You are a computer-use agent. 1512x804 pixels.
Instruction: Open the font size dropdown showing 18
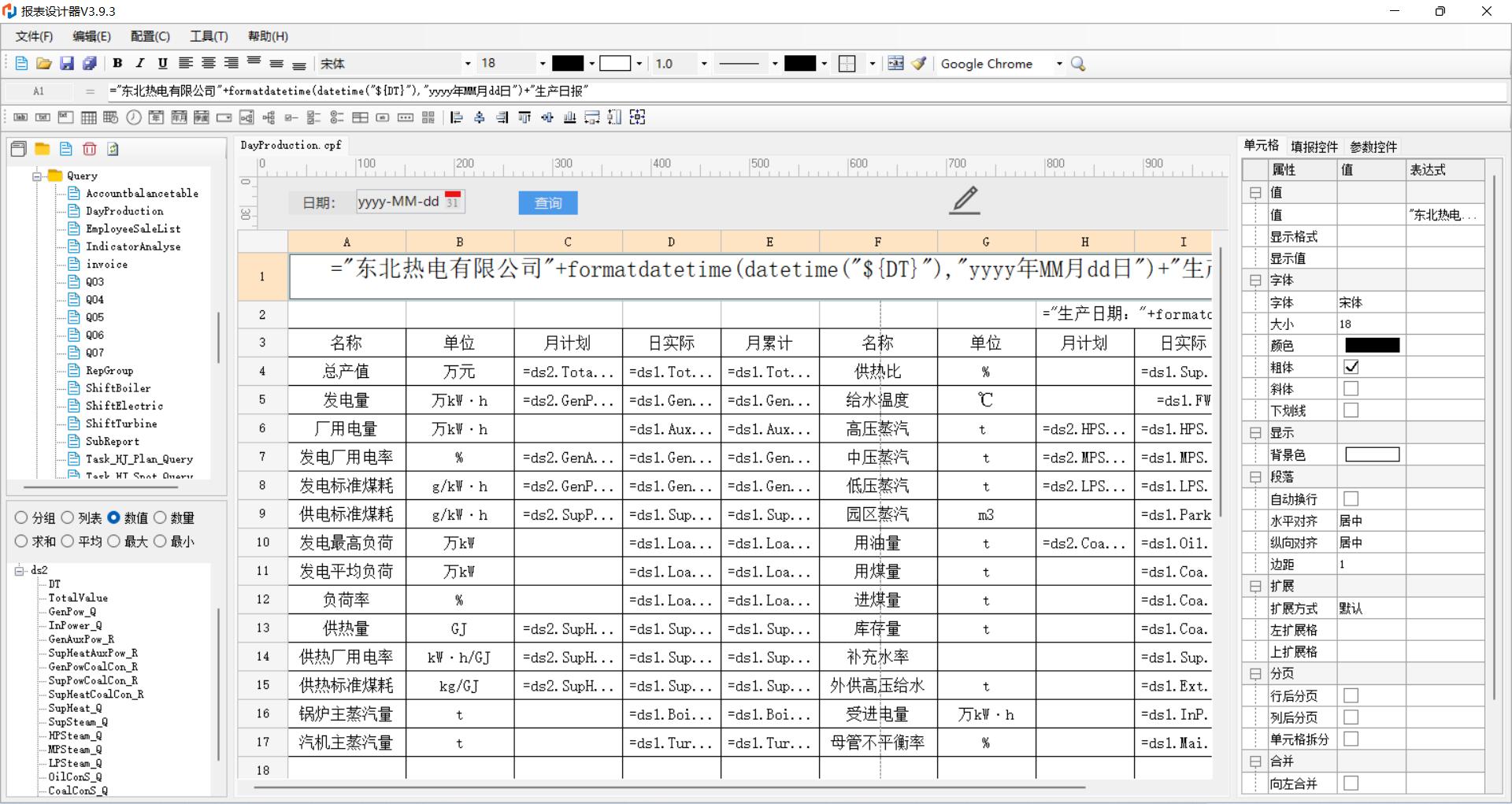542,64
